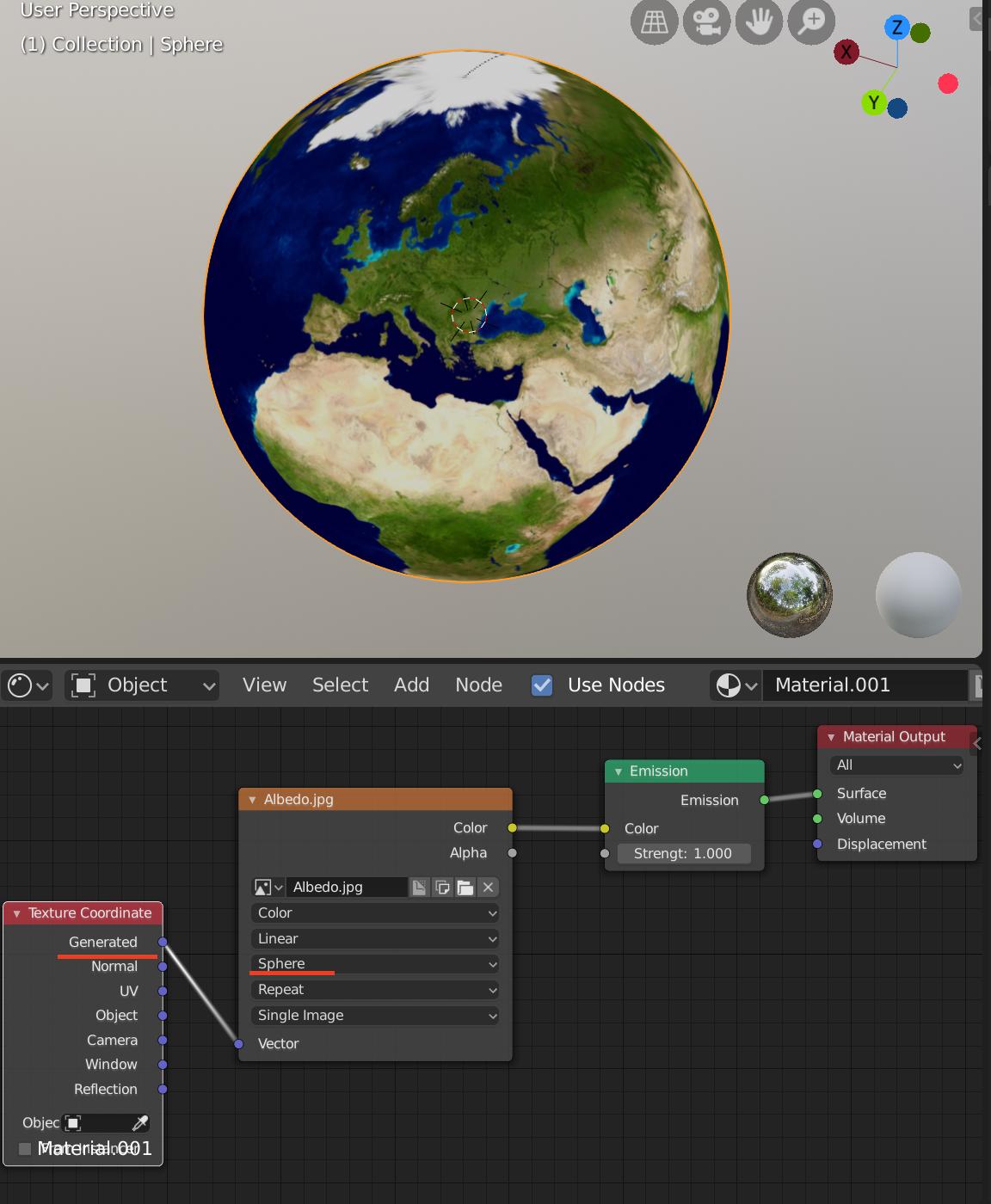Screen dimensions: 991x1204
Task: Open the Single Image dropdown
Action: (374, 1016)
